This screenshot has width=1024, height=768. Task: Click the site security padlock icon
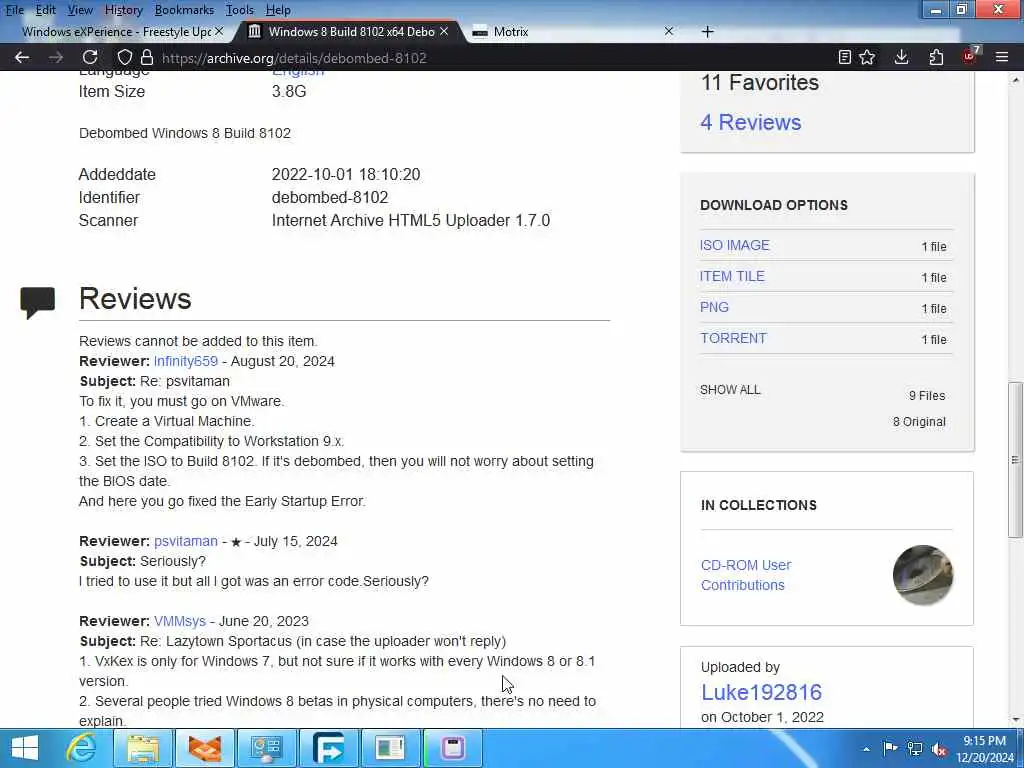coord(147,57)
